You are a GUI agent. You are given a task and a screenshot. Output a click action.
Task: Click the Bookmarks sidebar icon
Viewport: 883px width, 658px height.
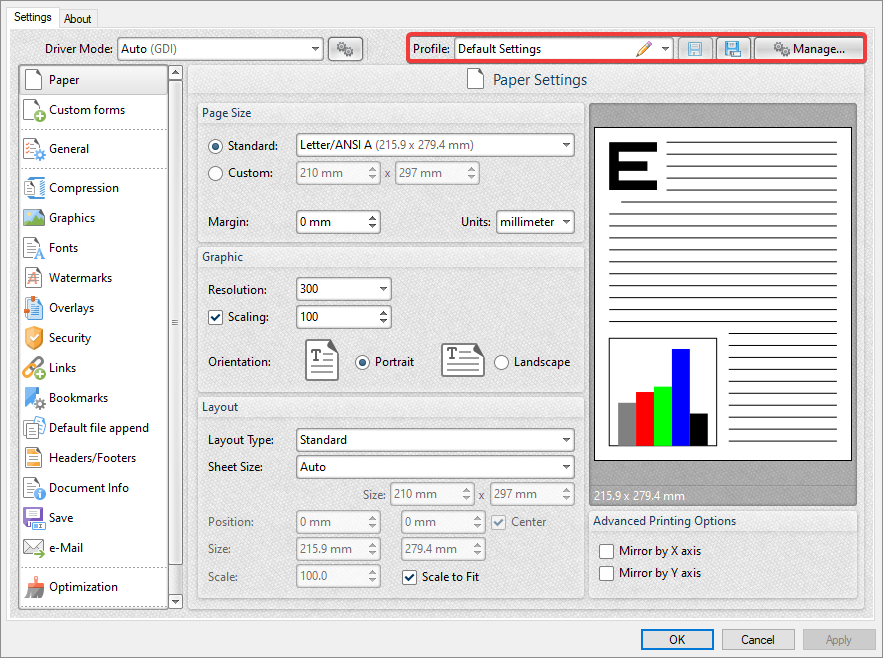point(33,397)
